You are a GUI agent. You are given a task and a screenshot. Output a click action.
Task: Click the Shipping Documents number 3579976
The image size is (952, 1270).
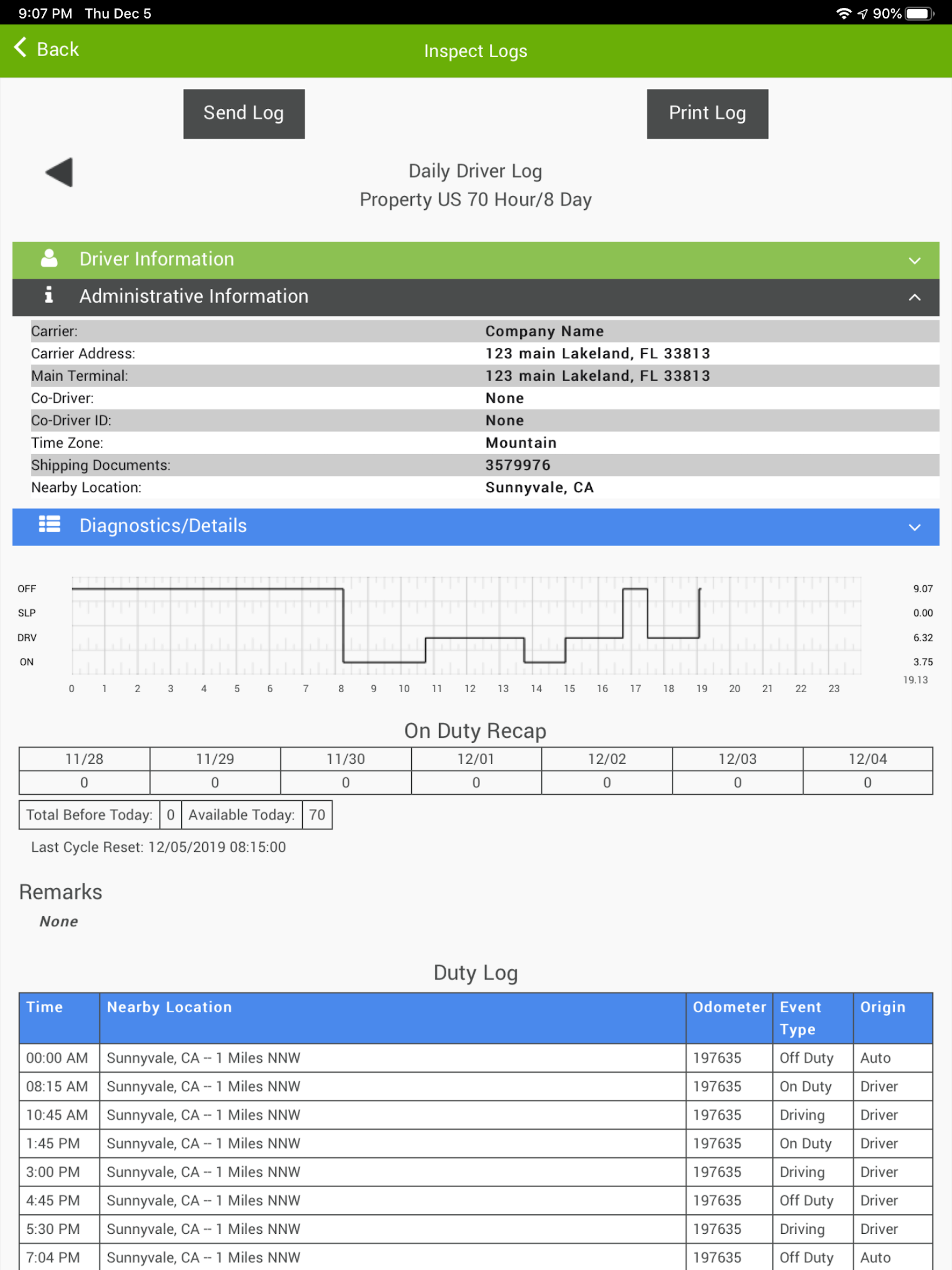[x=517, y=465]
